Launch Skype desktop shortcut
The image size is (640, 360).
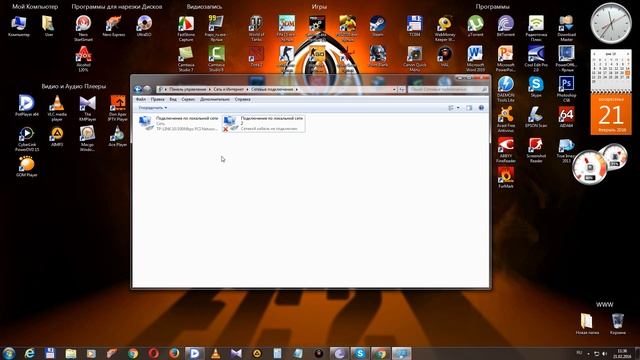pos(536,87)
